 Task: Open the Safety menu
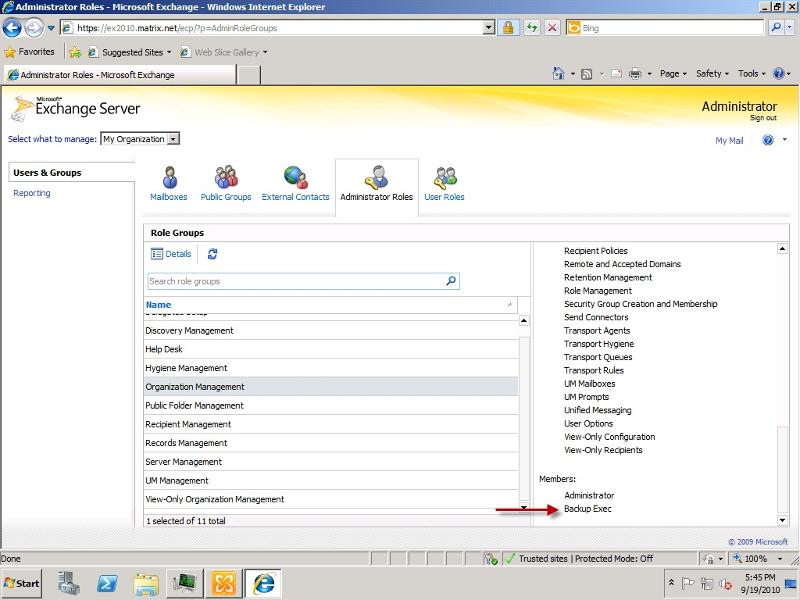click(x=712, y=74)
